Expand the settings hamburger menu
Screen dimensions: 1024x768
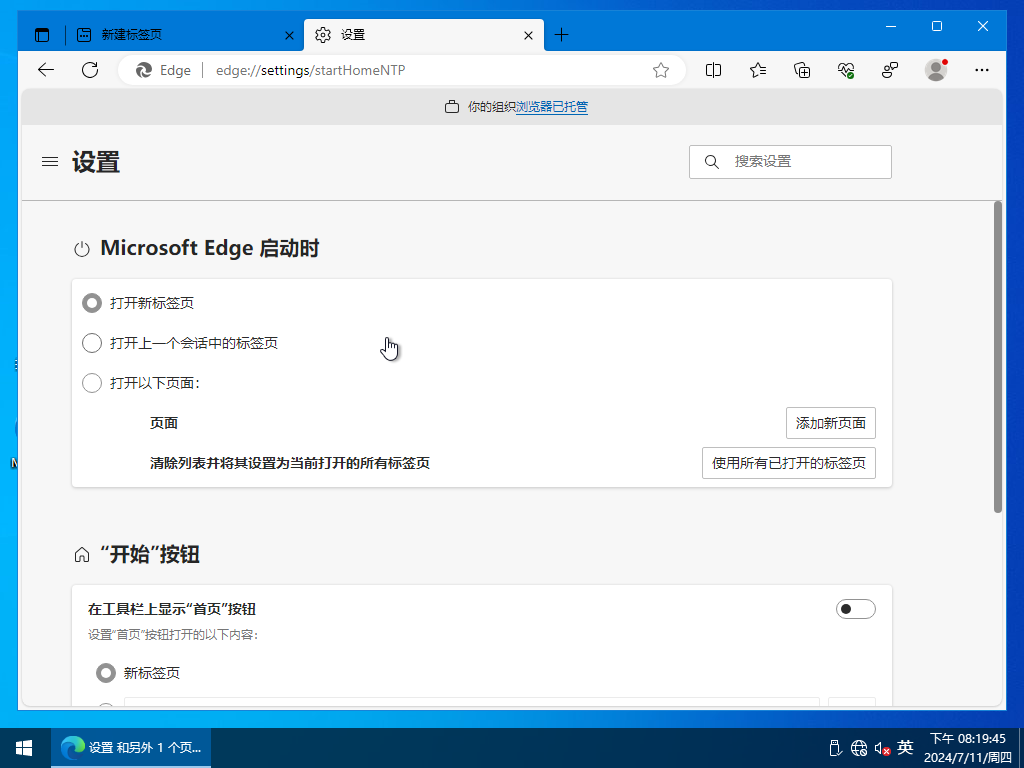[50, 162]
